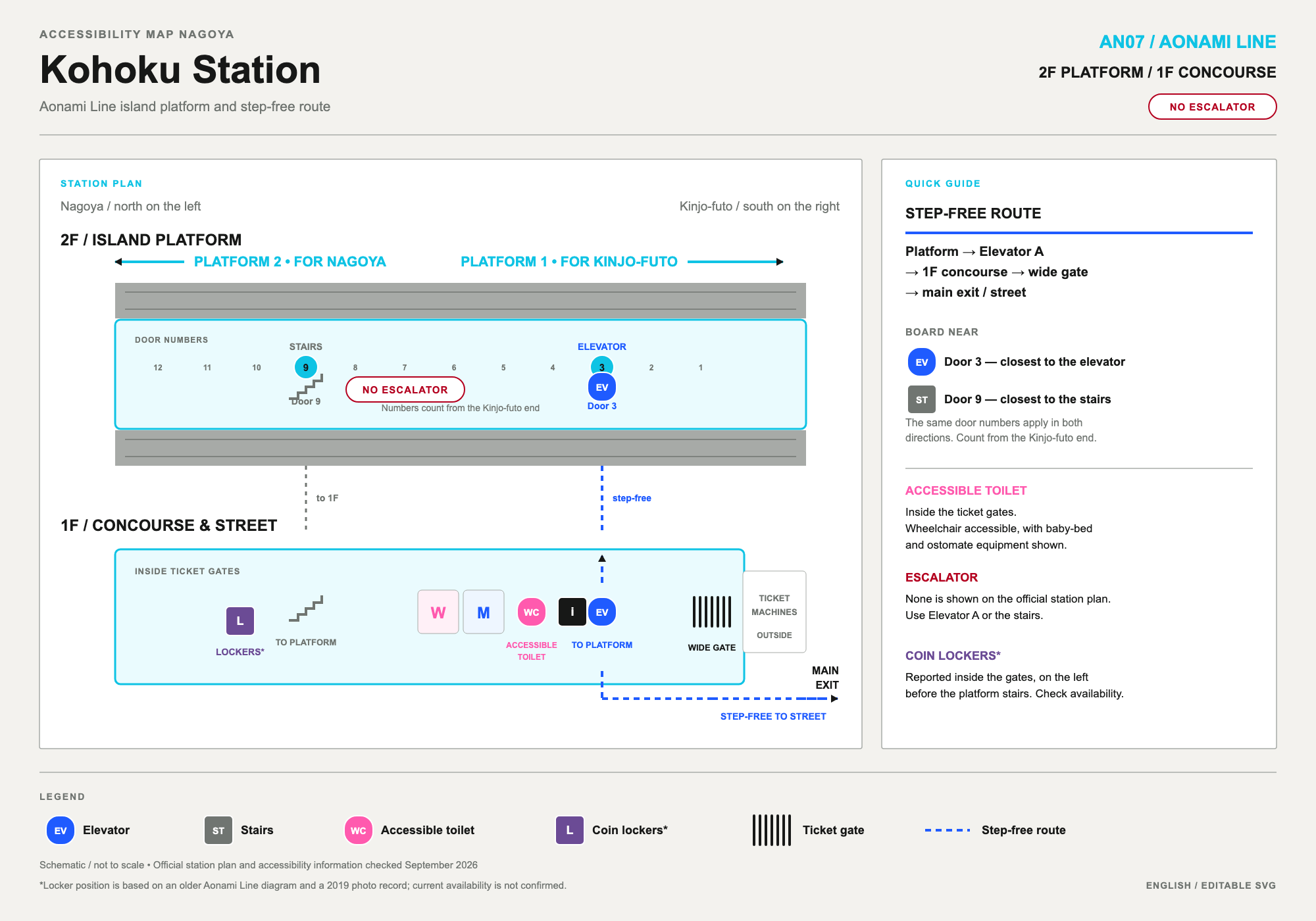Click the Kohoku Station title

(x=180, y=70)
